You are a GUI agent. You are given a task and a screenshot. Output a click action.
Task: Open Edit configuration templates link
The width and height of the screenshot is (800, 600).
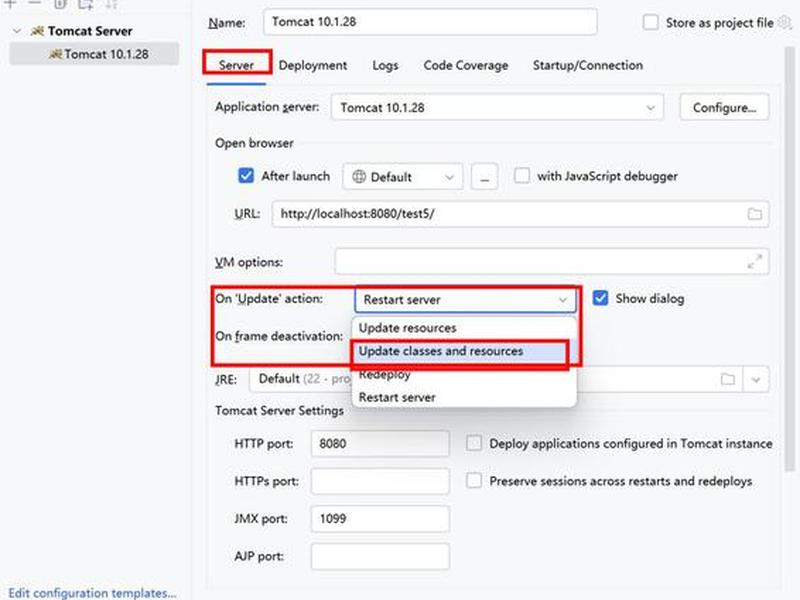click(x=92, y=592)
